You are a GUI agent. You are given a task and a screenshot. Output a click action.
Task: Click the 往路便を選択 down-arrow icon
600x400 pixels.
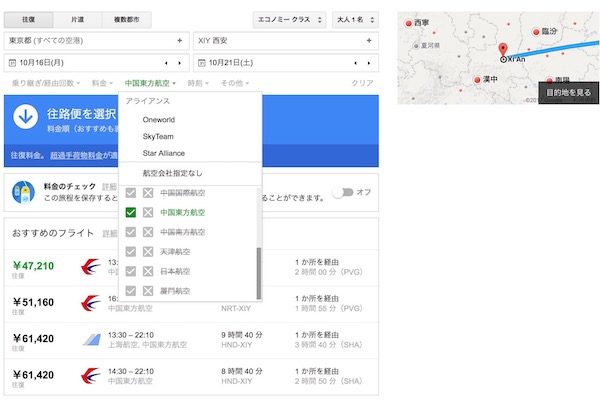pyautogui.click(x=26, y=116)
